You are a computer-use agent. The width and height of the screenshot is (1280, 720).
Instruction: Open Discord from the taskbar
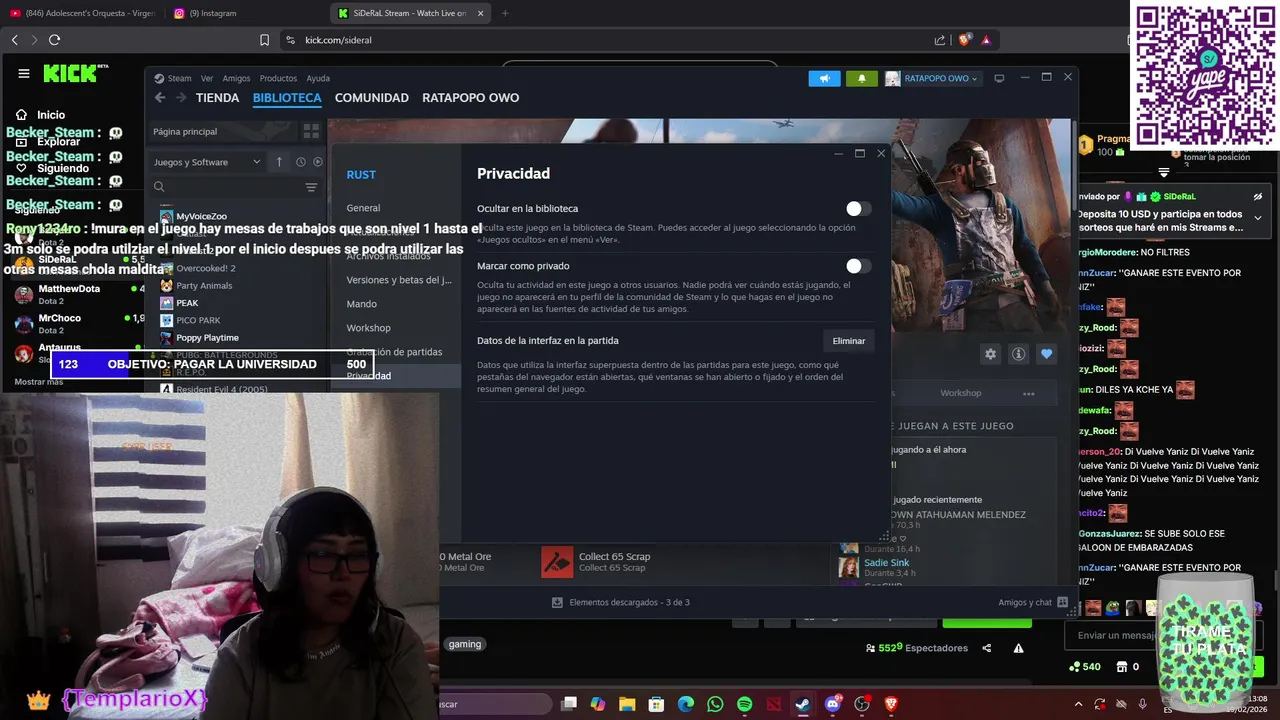coord(832,704)
